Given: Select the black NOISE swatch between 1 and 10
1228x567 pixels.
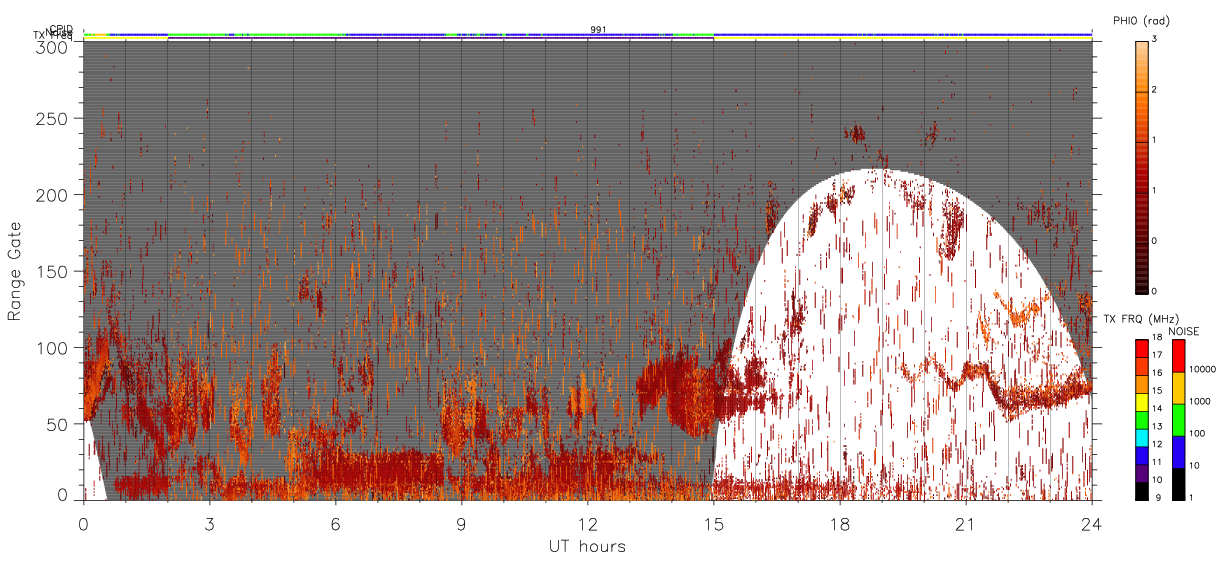Looking at the screenshot, I should pyautogui.click(x=1178, y=484).
